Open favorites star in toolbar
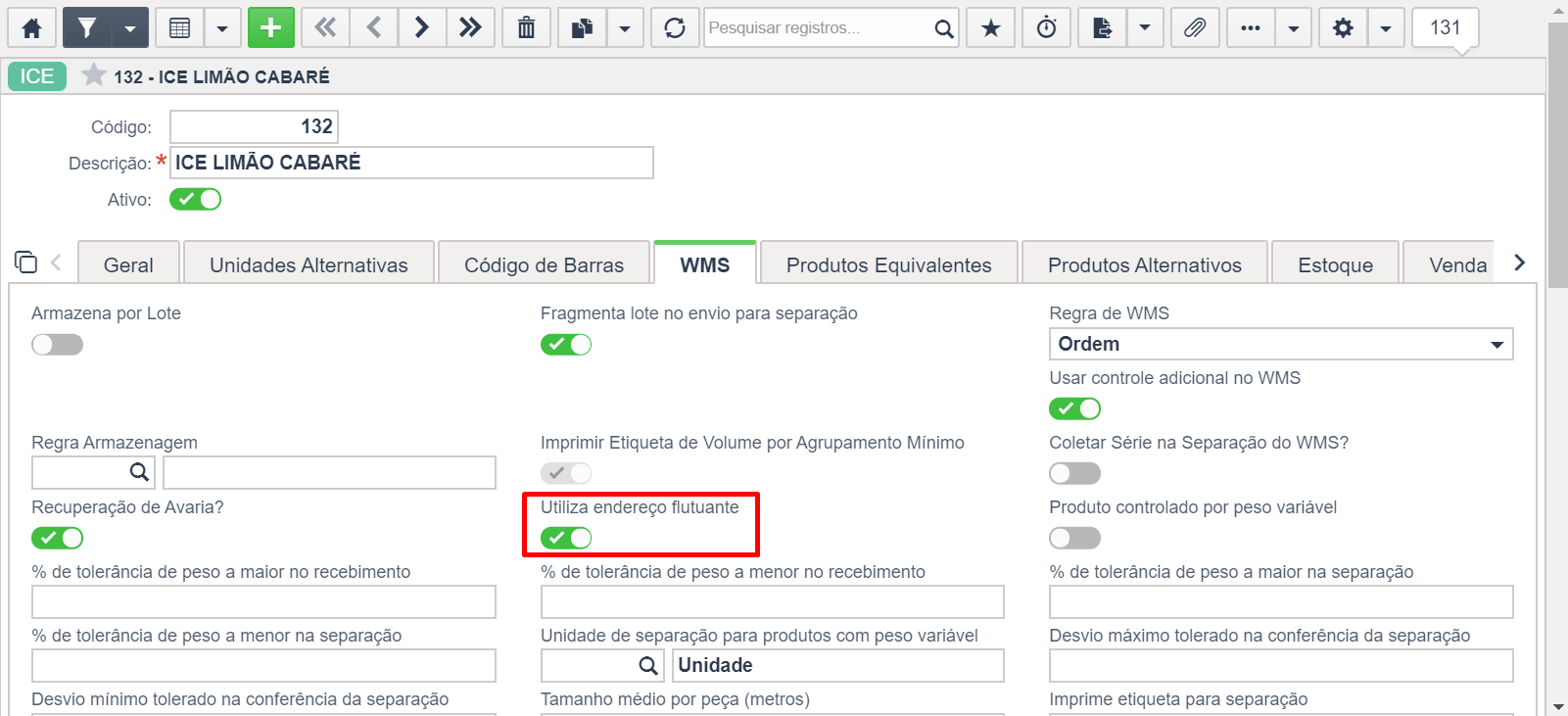Viewport: 1568px width, 716px height. point(991,27)
